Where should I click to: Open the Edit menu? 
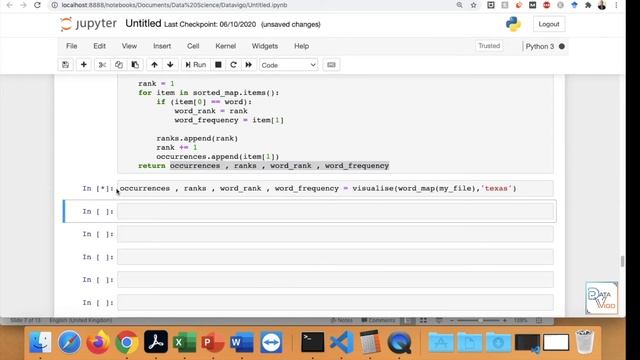(x=99, y=46)
